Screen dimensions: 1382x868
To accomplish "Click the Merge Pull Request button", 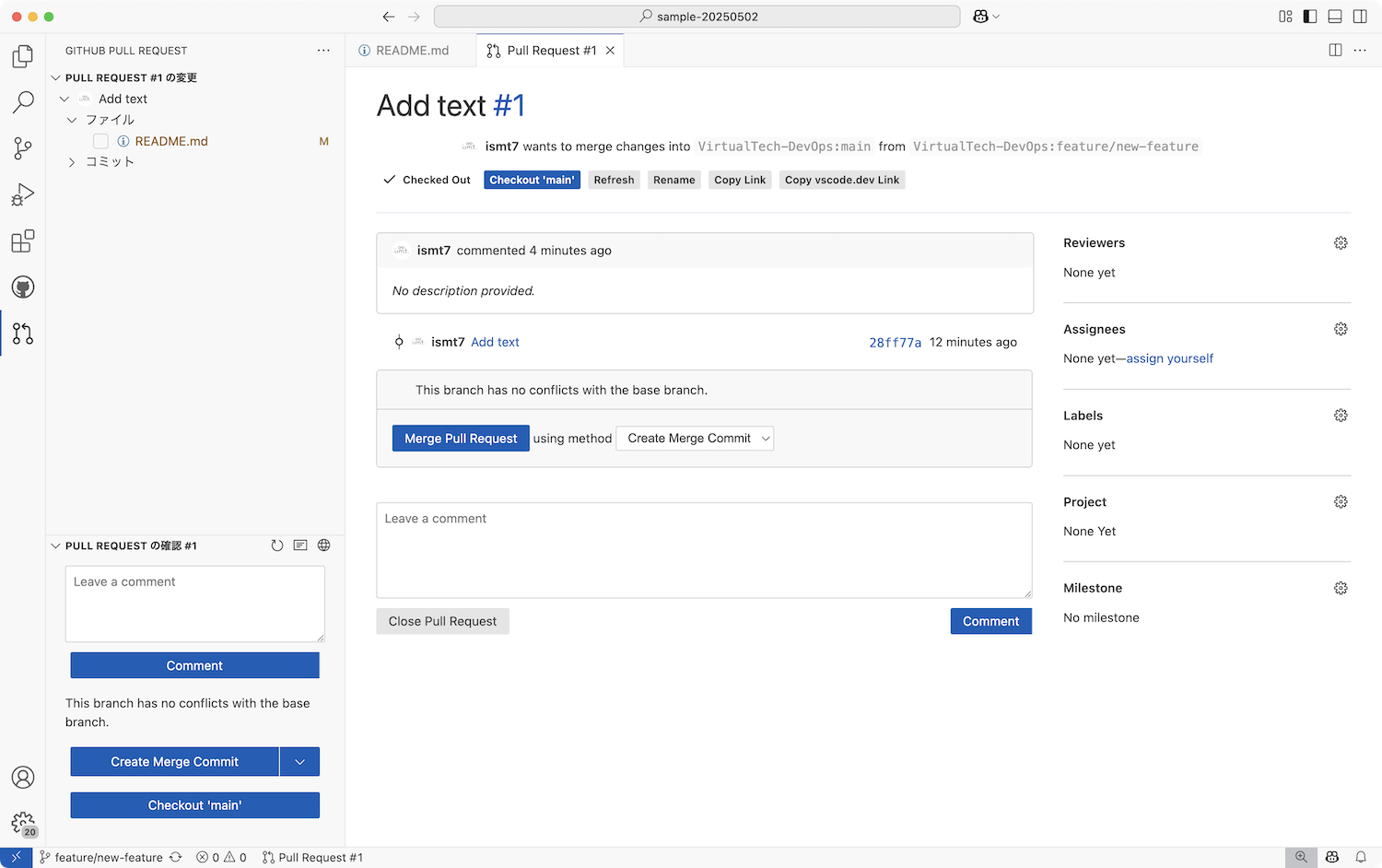I will coord(461,439).
